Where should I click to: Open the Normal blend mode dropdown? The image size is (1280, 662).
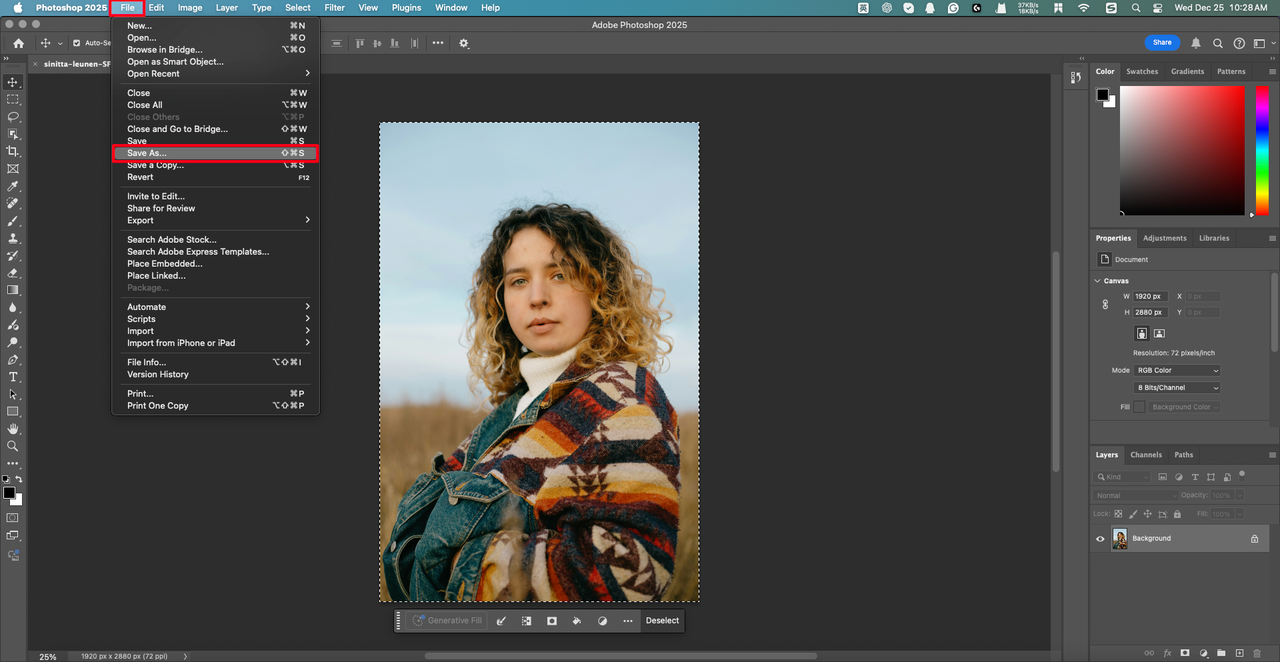pos(1135,495)
